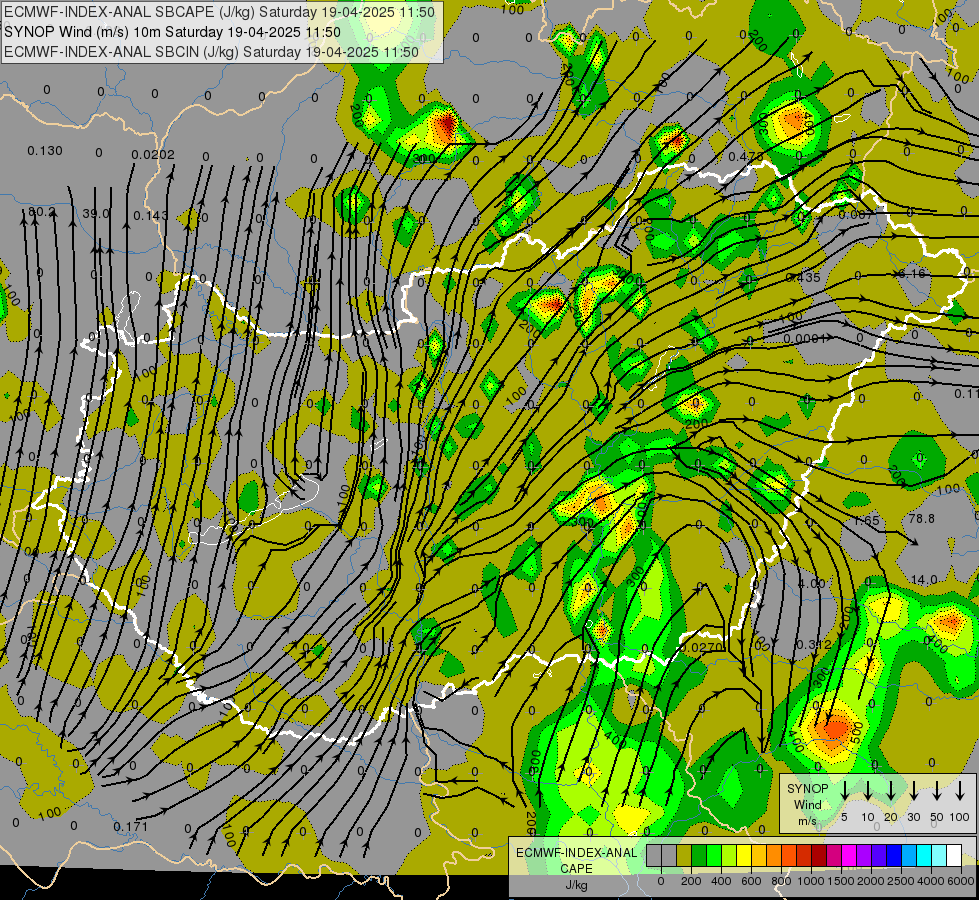Click the SBCAPE title line in the header
Viewport: 979px width, 900px height.
[x=221, y=12]
